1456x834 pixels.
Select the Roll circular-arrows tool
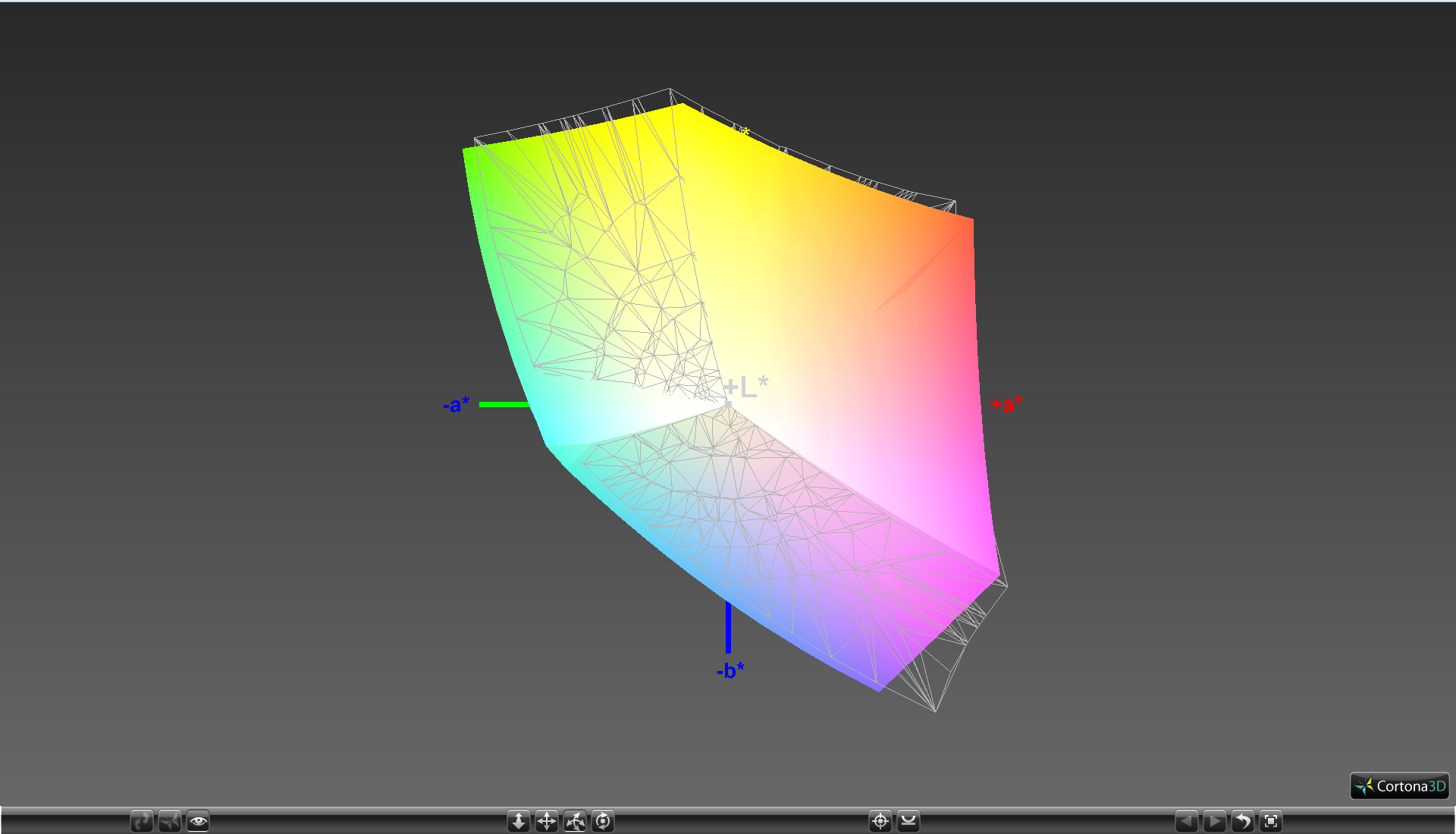coord(603,821)
